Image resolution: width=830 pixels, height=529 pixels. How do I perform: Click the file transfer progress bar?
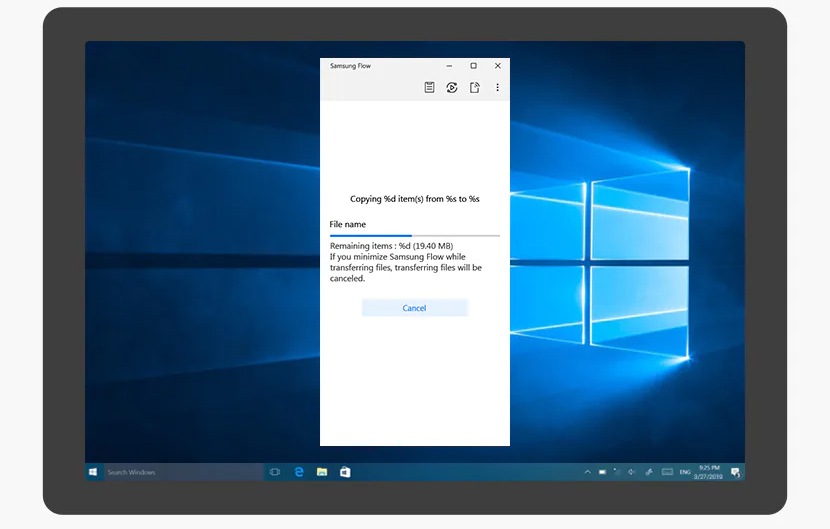414,236
